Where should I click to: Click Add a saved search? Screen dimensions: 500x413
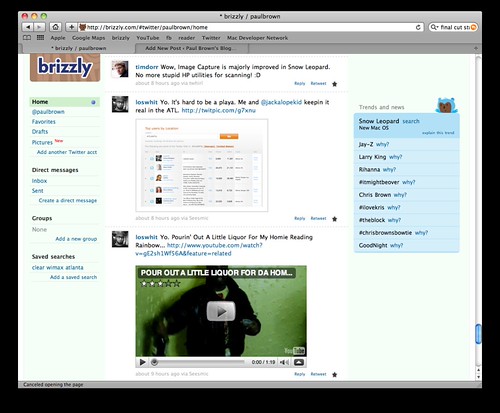(73, 277)
